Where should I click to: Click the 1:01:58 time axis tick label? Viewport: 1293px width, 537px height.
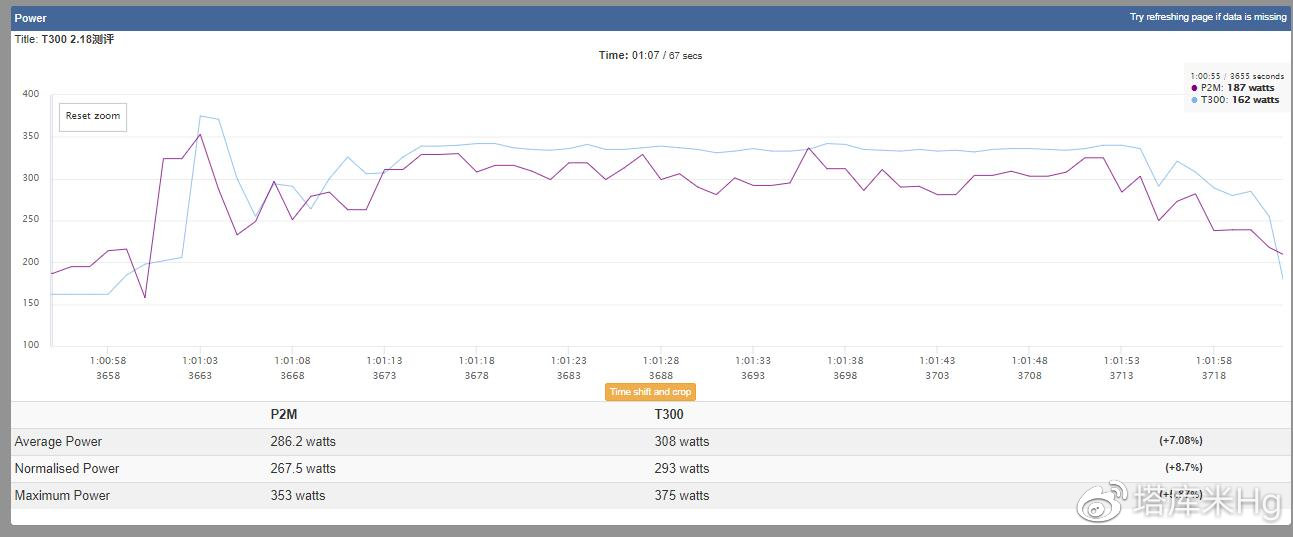pyautogui.click(x=1213, y=361)
